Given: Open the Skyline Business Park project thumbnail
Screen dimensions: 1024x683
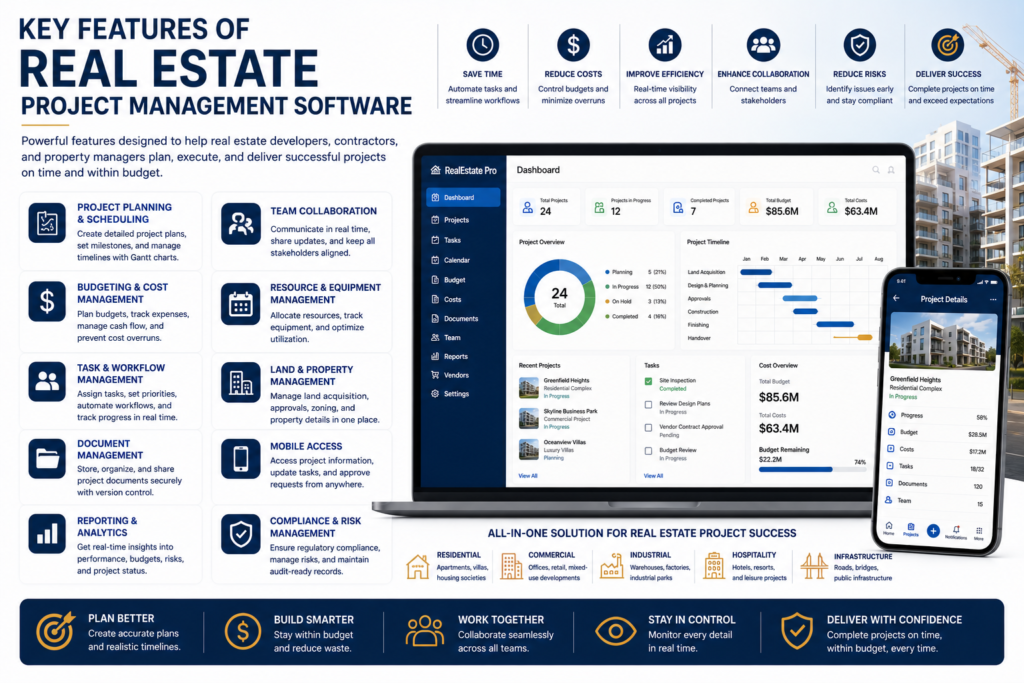Looking at the screenshot, I should pyautogui.click(x=528, y=419).
